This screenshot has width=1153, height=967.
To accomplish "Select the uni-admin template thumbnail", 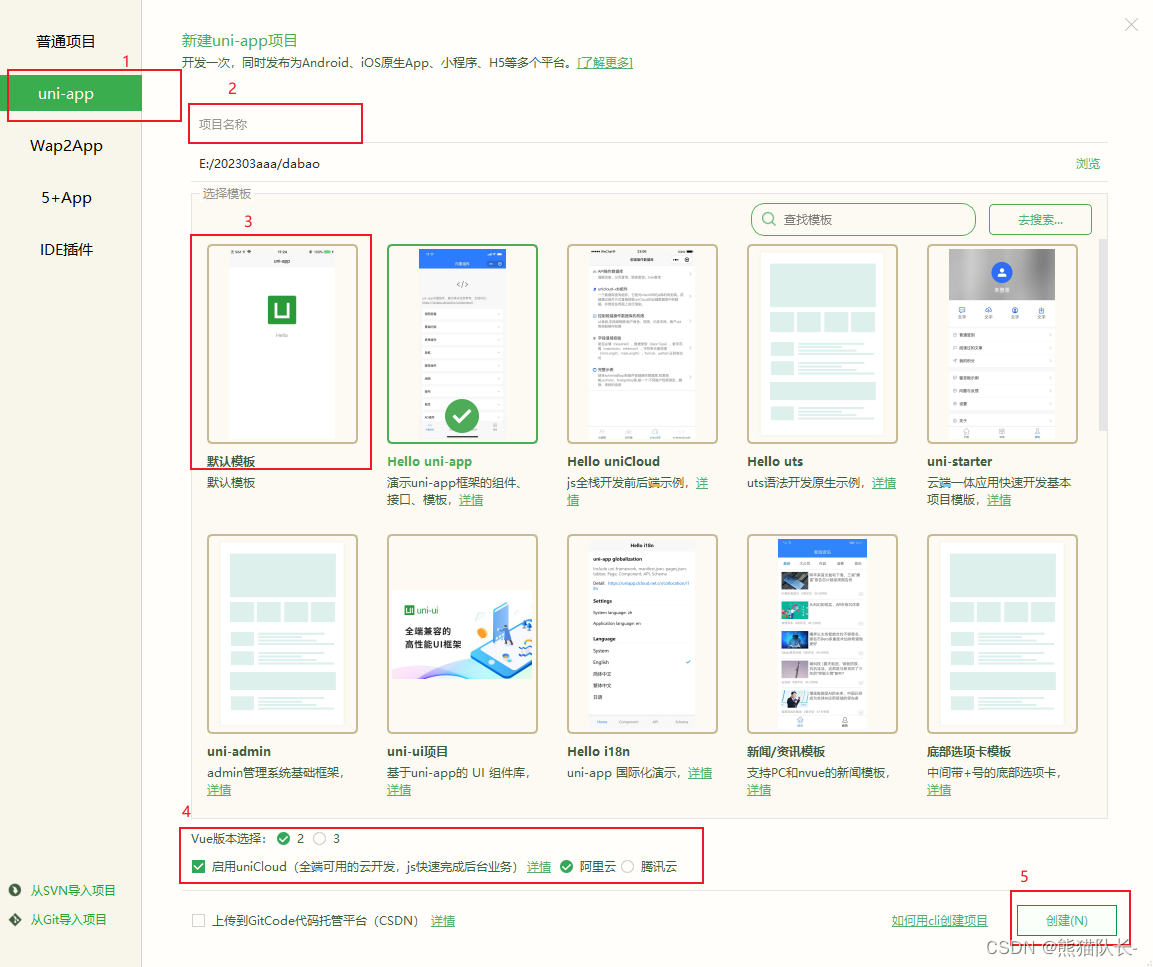I will pyautogui.click(x=282, y=634).
